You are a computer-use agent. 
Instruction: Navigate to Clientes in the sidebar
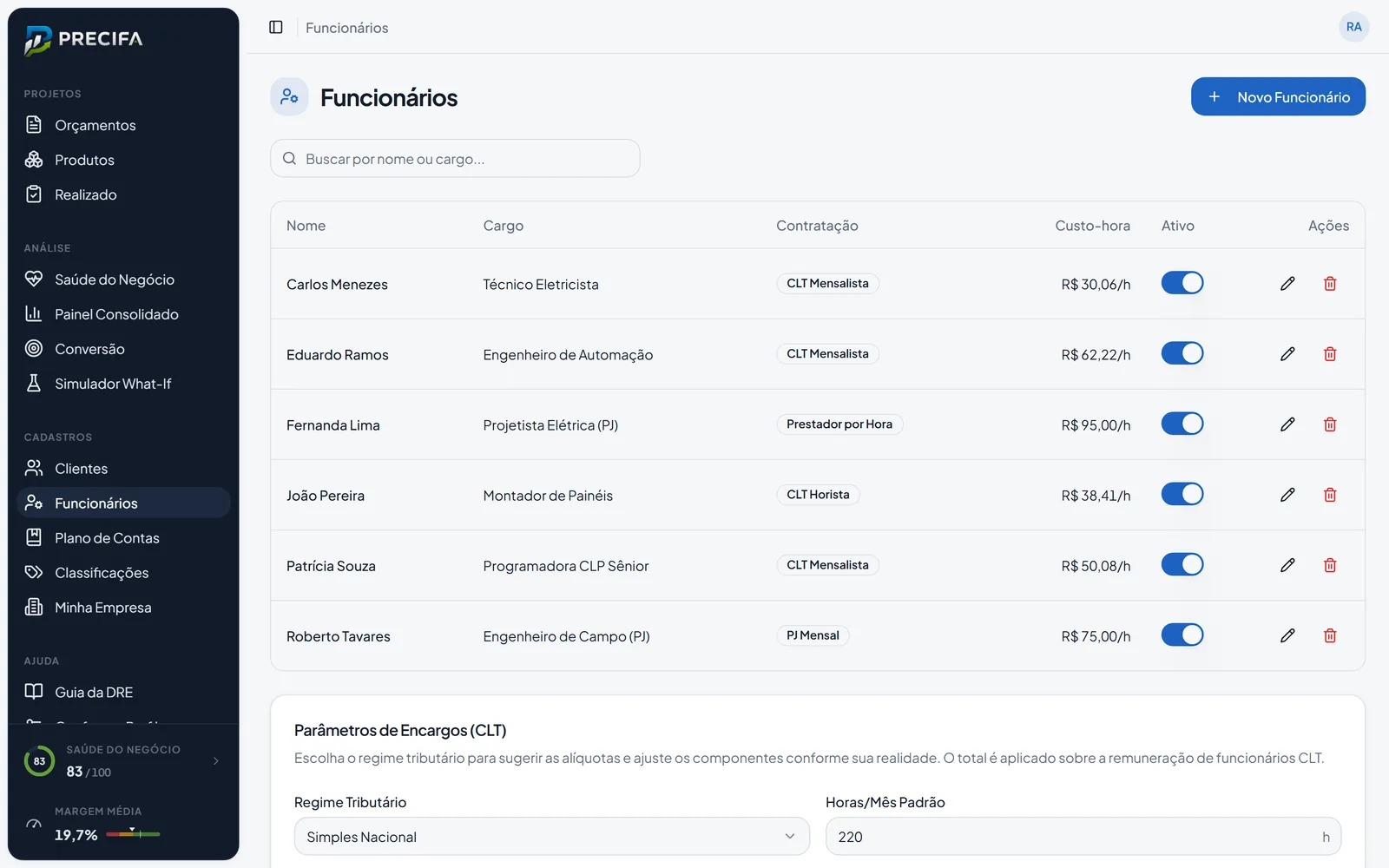(123, 469)
